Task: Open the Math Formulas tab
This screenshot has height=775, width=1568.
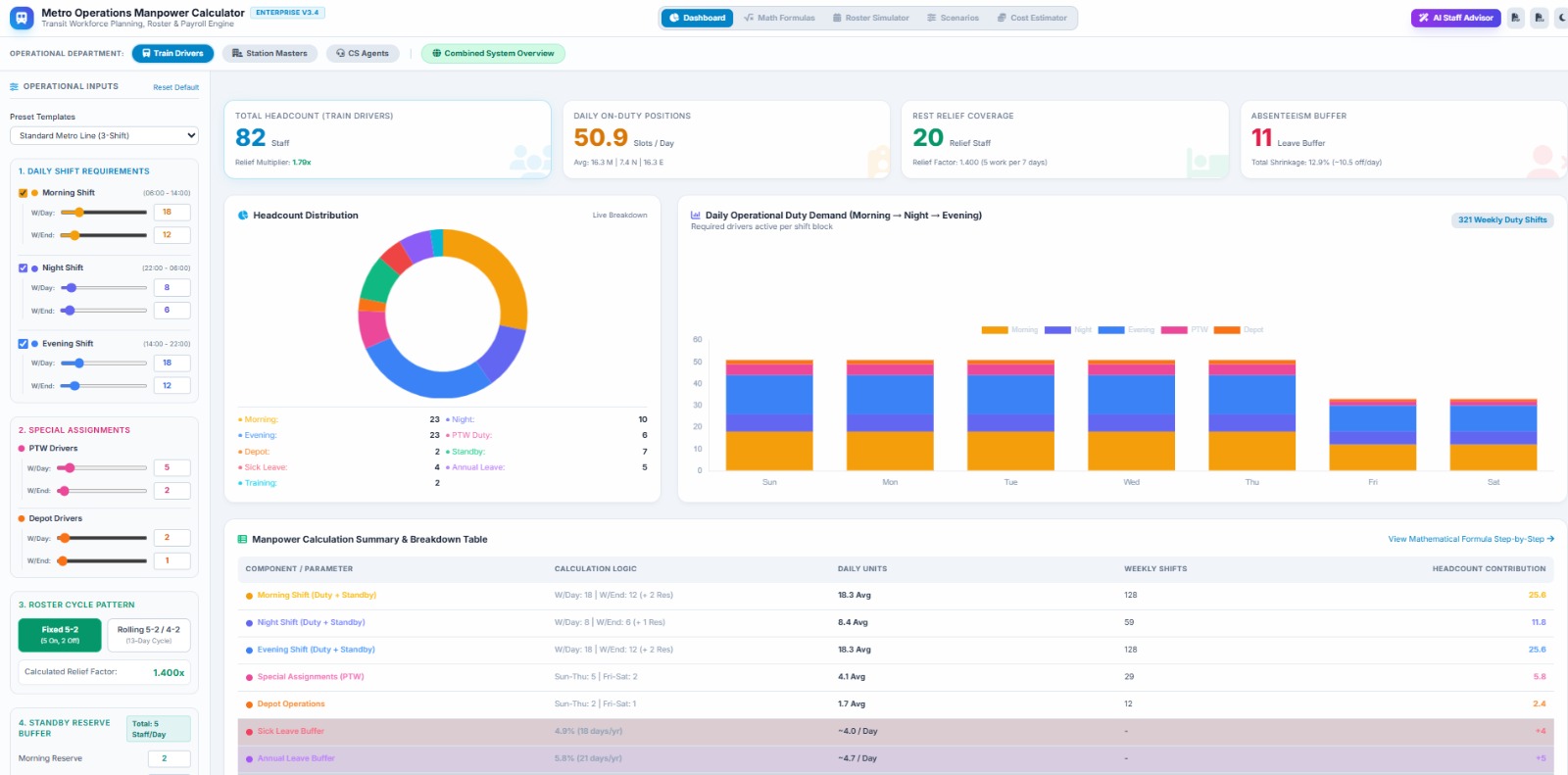Action: pos(779,18)
